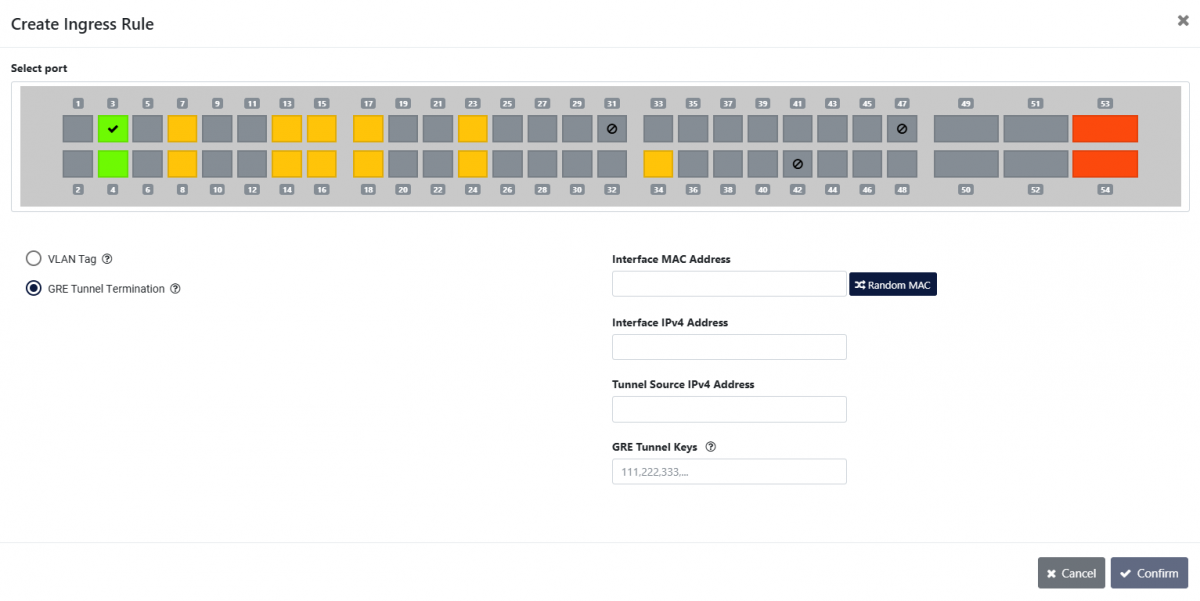Open the GRE Tunnel Termination help icon
The height and width of the screenshot is (601, 1200).
(175, 289)
